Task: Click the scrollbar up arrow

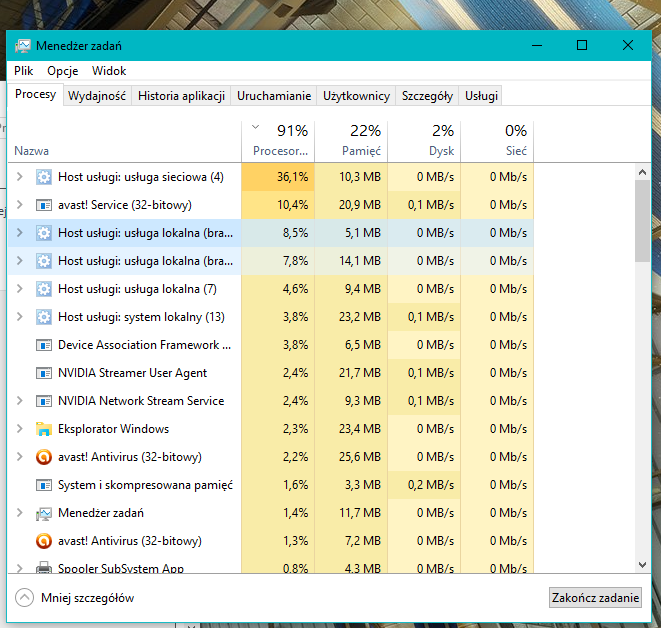Action: coord(642,172)
